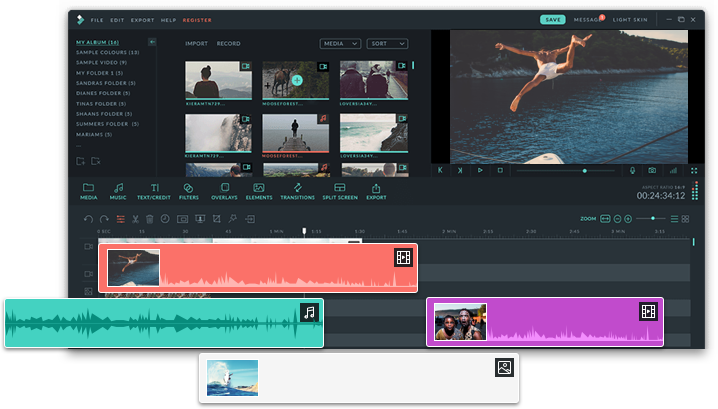Click the timeline zoom slider
718x409 pixels.
point(652,218)
